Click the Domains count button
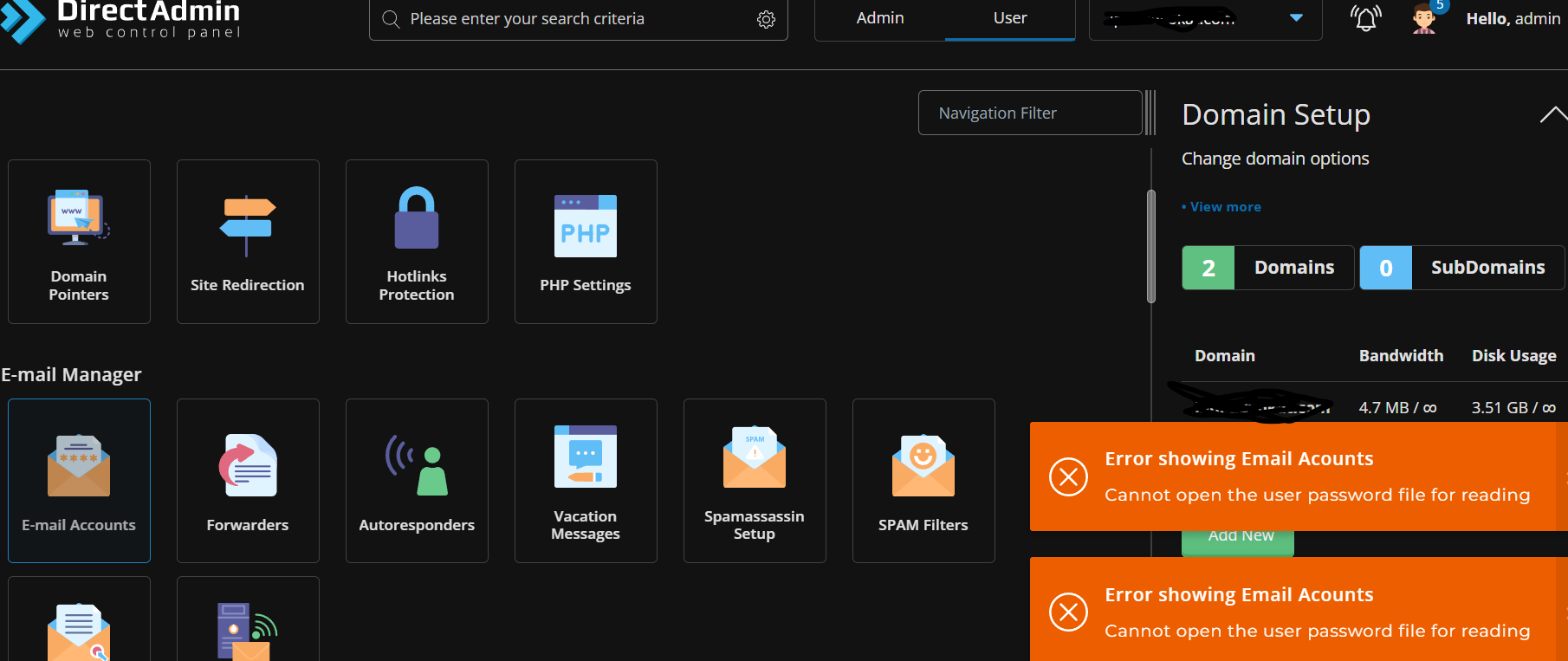Viewport: 1568px width, 661px height. [x=1267, y=268]
